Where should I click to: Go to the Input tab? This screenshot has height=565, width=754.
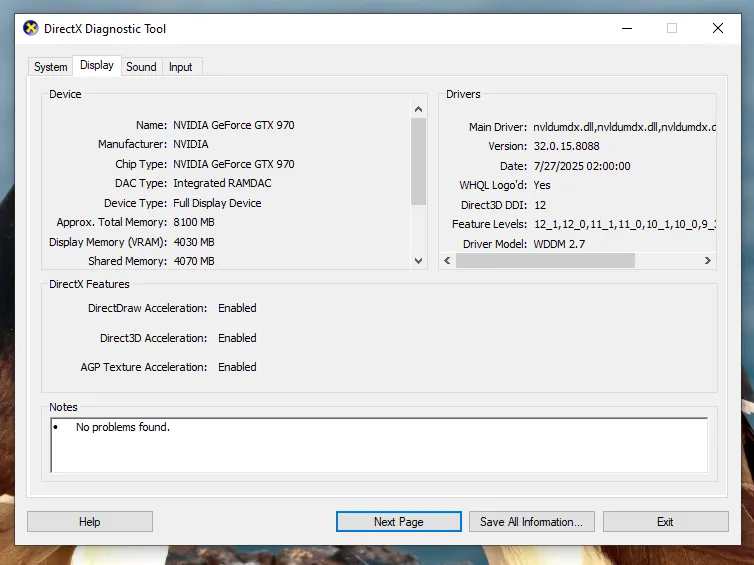[180, 67]
